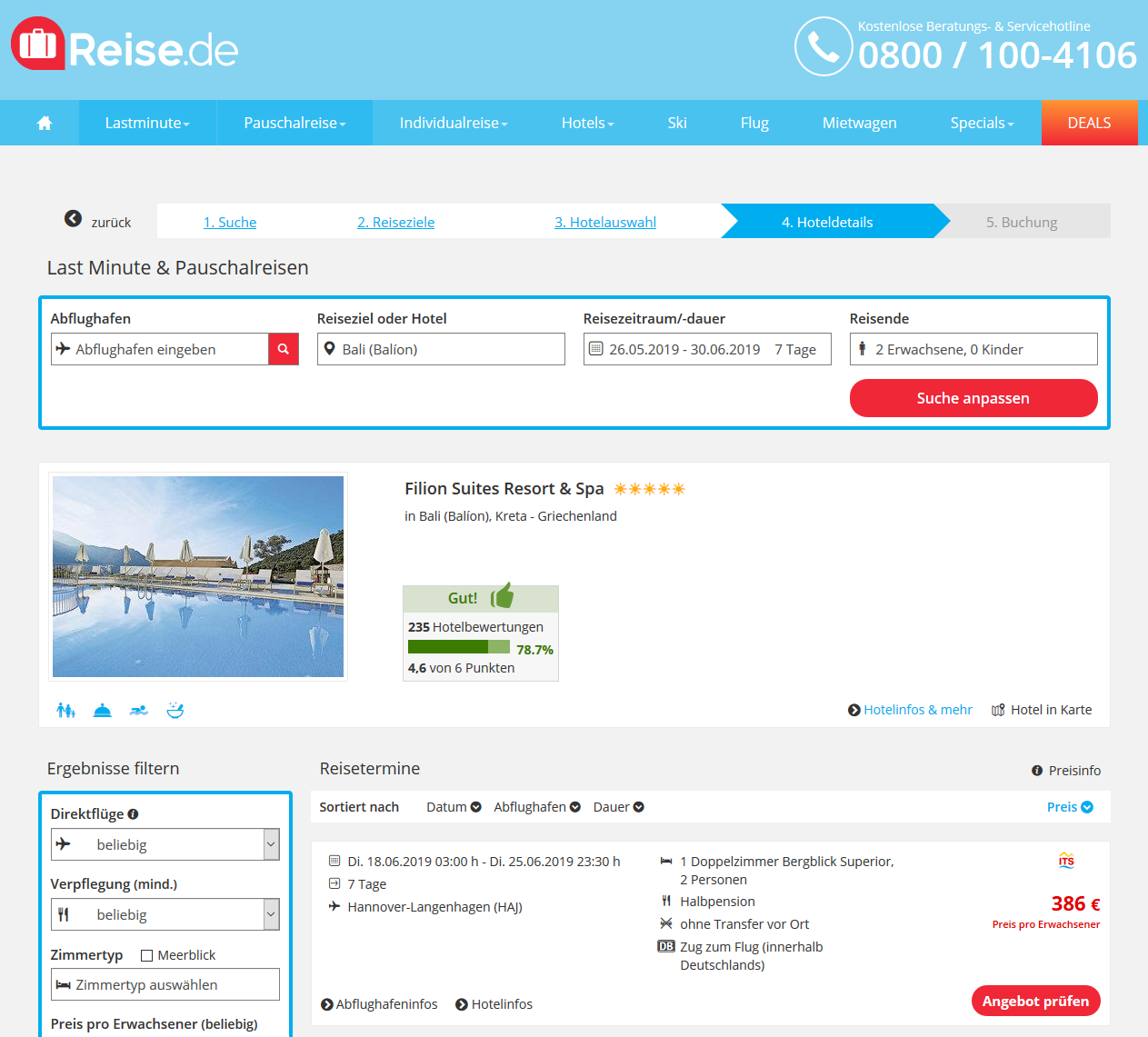Open the Lastminute dropdown menu
Viewport: 1148px width, 1037px height.
147,123
